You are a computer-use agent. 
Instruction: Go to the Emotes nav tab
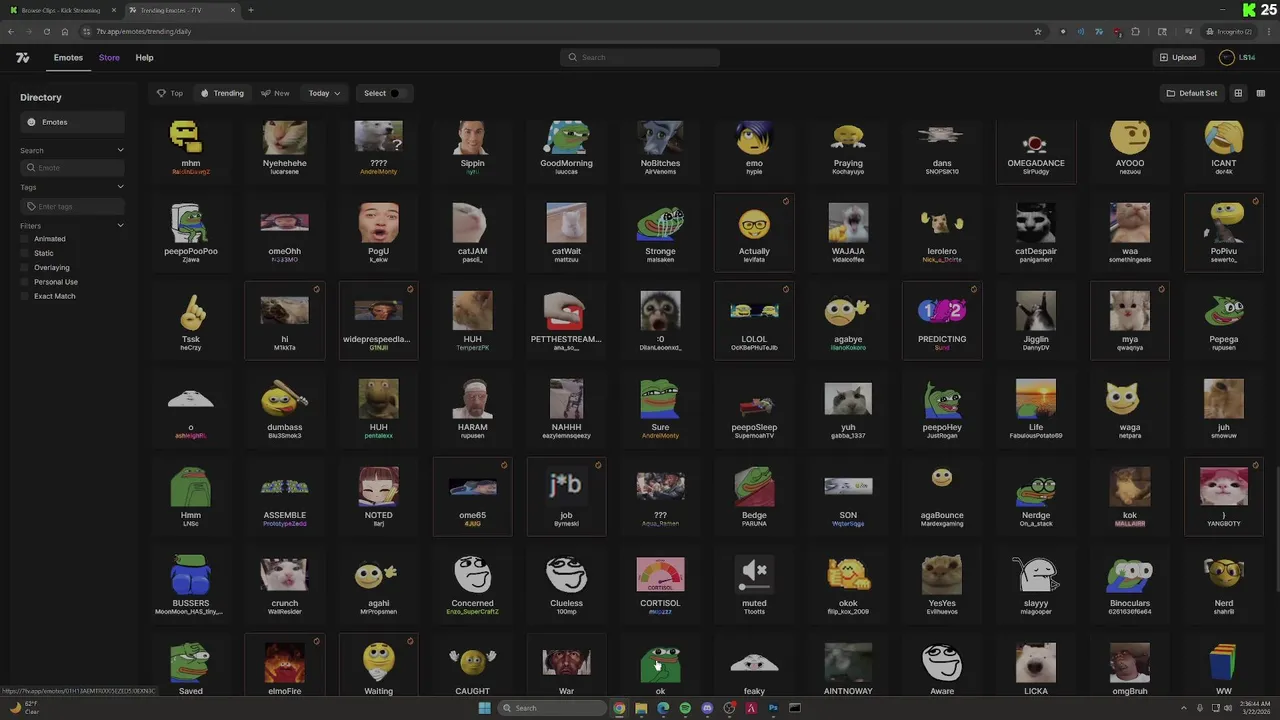click(x=68, y=58)
